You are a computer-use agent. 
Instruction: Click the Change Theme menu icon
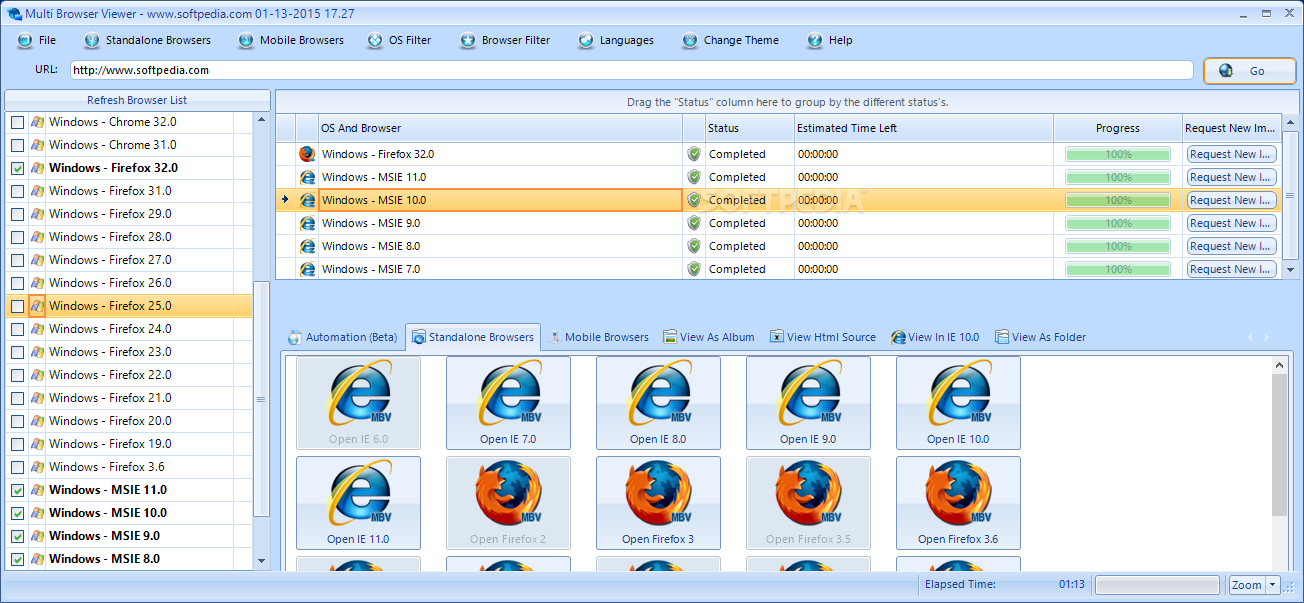tap(690, 41)
